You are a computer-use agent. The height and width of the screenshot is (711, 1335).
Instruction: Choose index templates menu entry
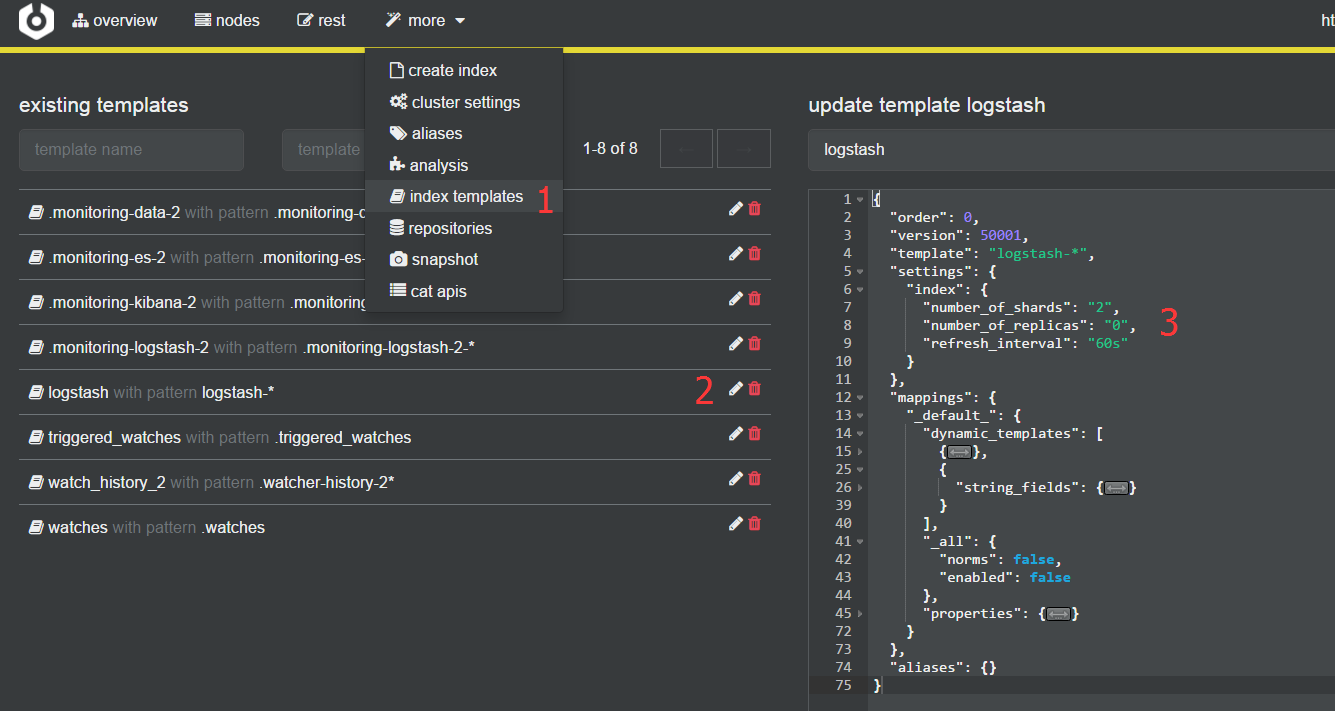point(464,196)
